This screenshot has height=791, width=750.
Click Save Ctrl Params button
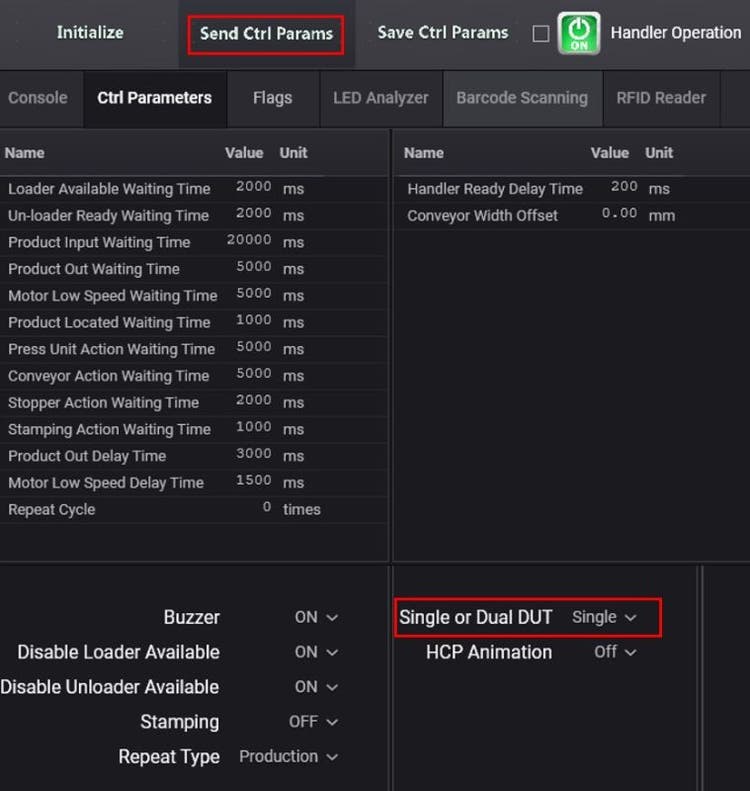(x=443, y=32)
